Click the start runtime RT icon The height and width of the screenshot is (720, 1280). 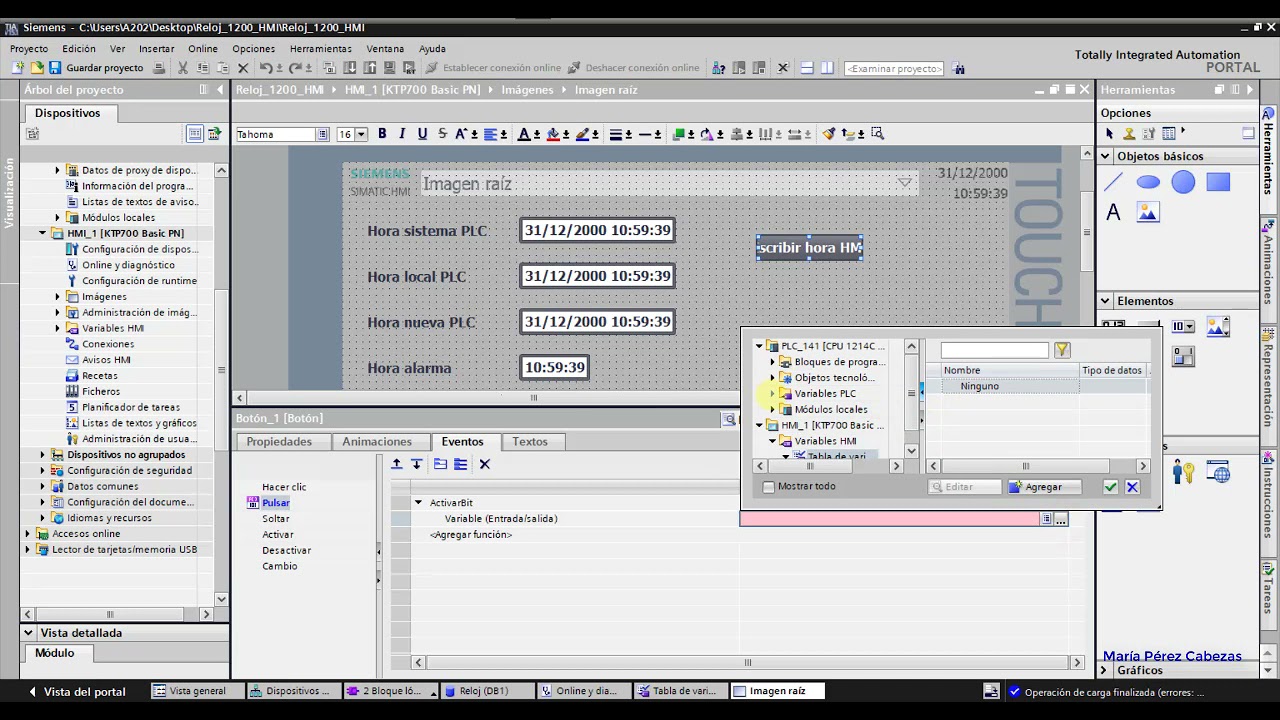pos(410,68)
